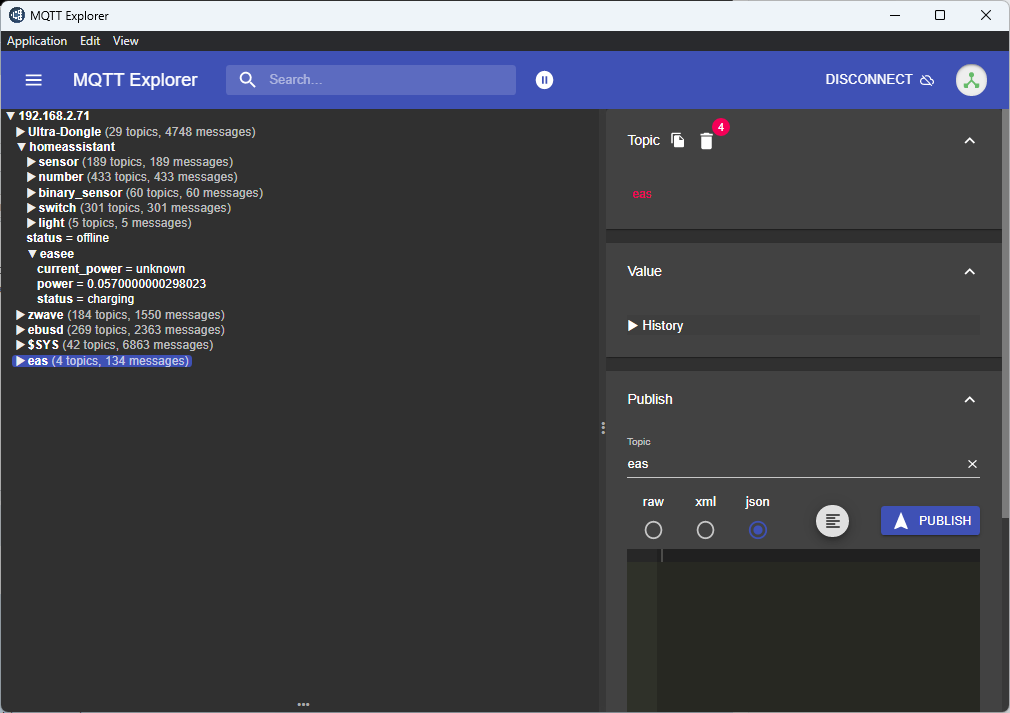
Task: Open the Application menu
Action: point(37,41)
